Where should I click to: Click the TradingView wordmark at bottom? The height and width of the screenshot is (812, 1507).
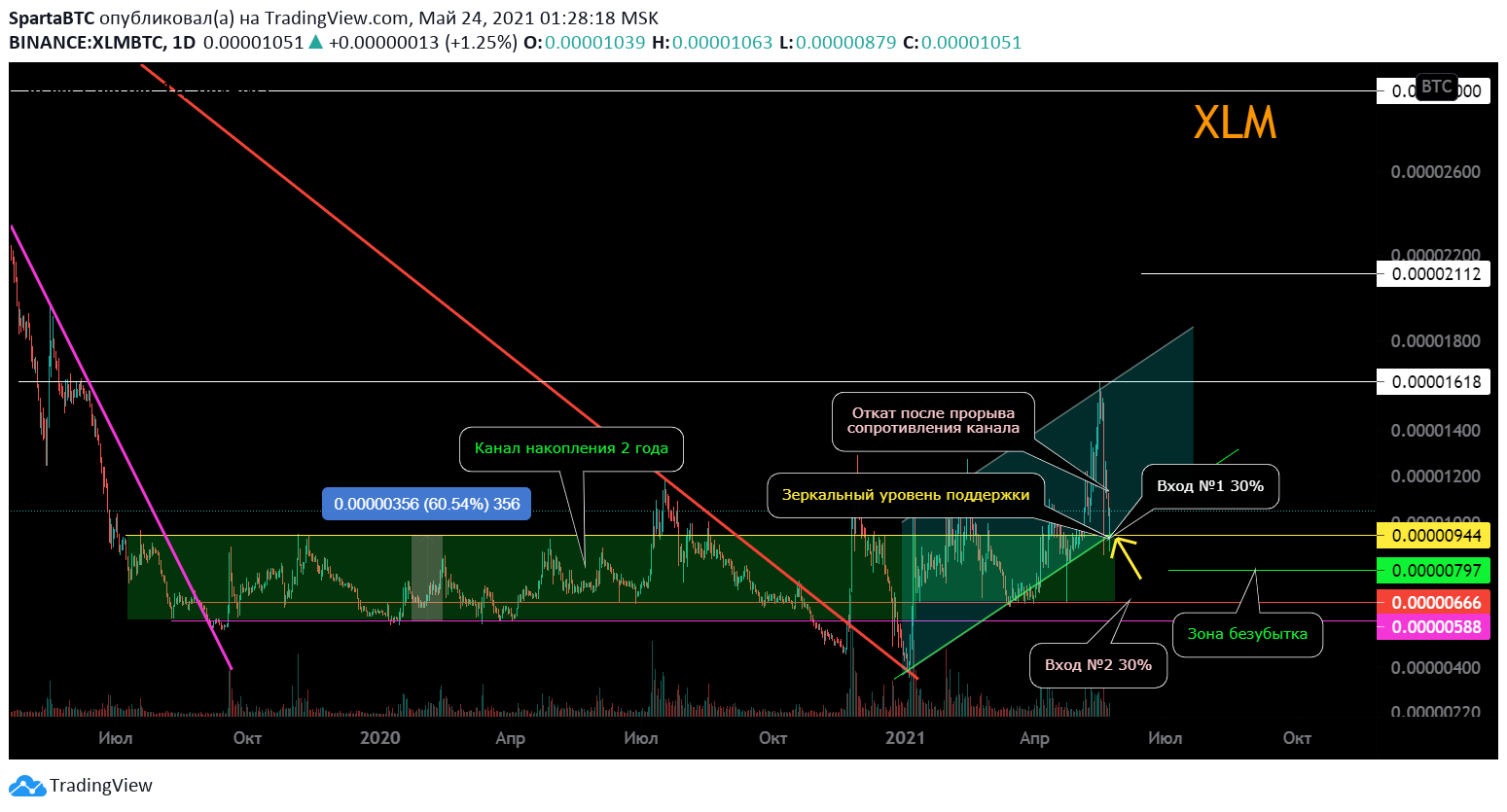tap(101, 786)
